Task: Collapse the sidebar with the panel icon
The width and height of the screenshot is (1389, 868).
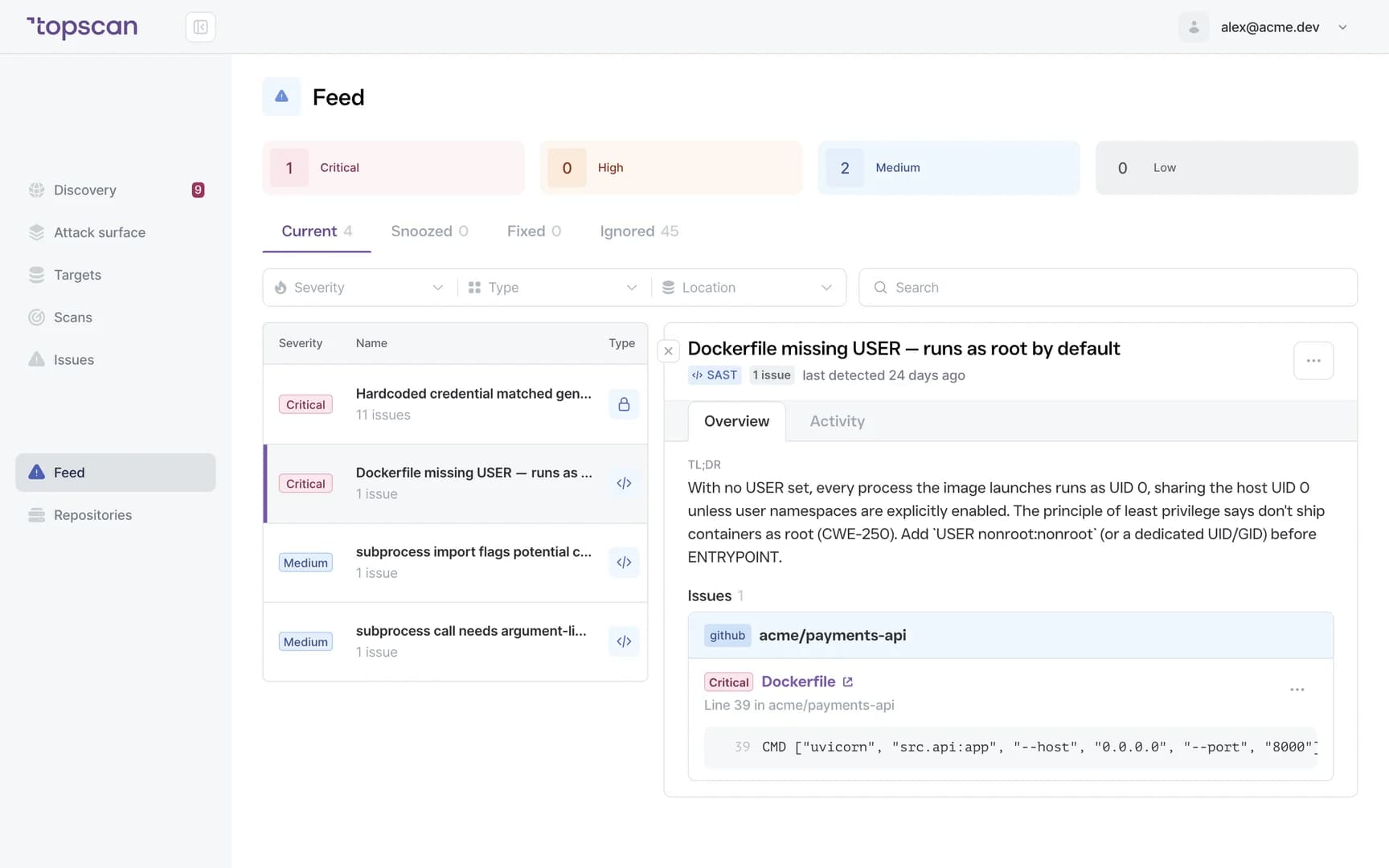Action: pos(200,27)
